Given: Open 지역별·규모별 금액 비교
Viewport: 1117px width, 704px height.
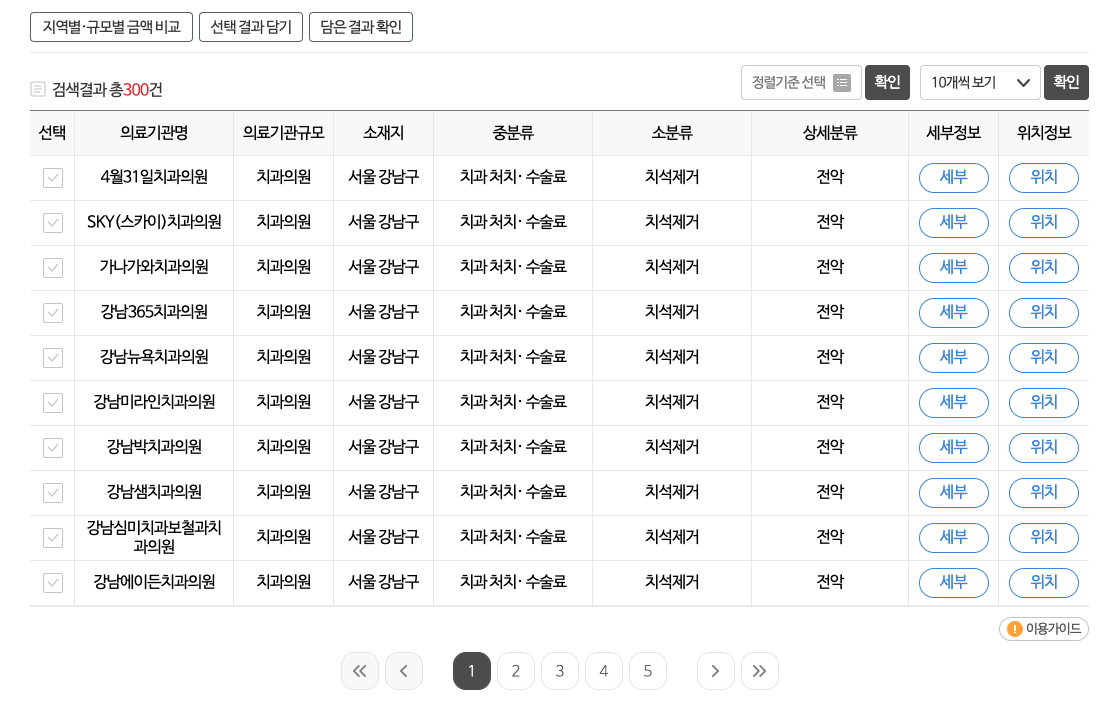Looking at the screenshot, I should pos(111,27).
